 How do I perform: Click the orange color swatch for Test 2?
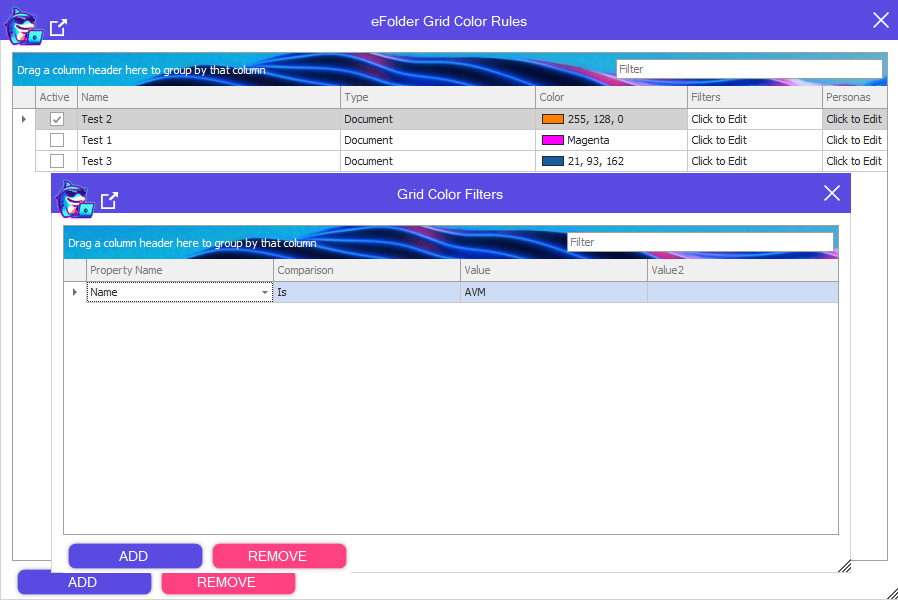(552, 119)
